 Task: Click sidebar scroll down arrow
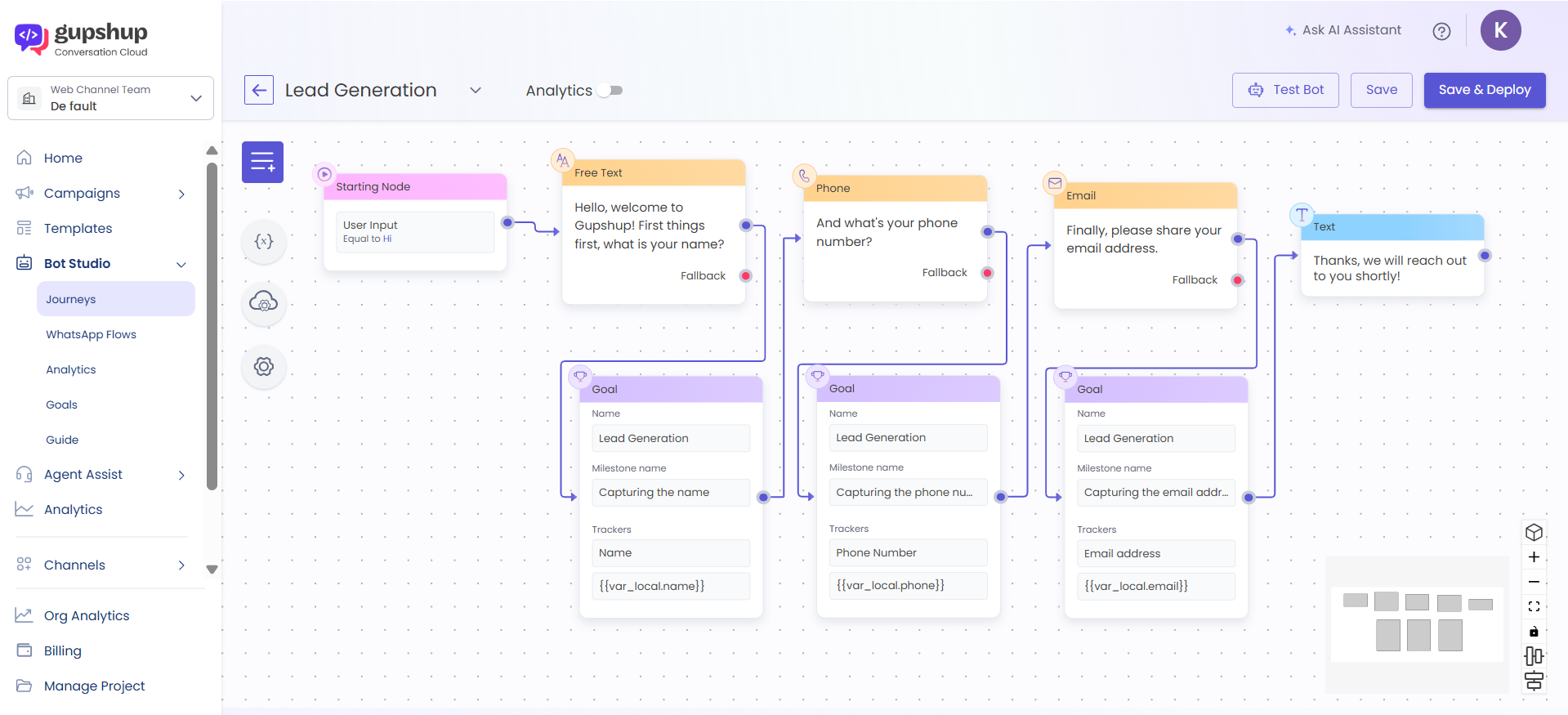click(x=212, y=570)
